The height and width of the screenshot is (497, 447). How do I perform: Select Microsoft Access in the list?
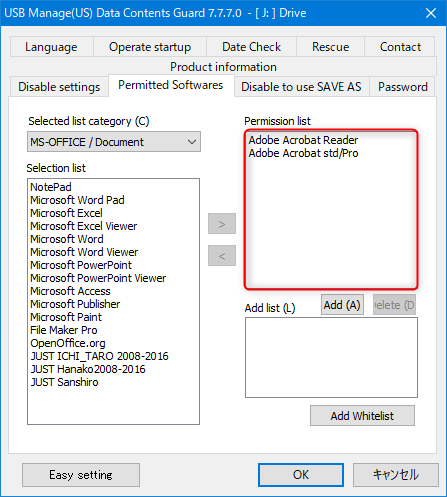tap(70, 291)
